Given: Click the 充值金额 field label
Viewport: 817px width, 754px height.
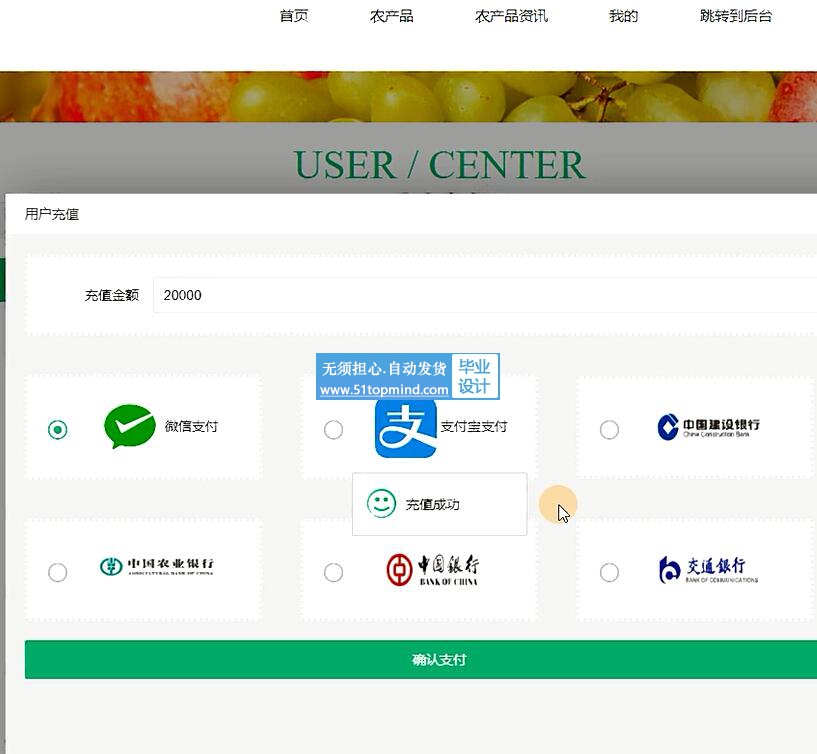Looking at the screenshot, I should pos(112,295).
